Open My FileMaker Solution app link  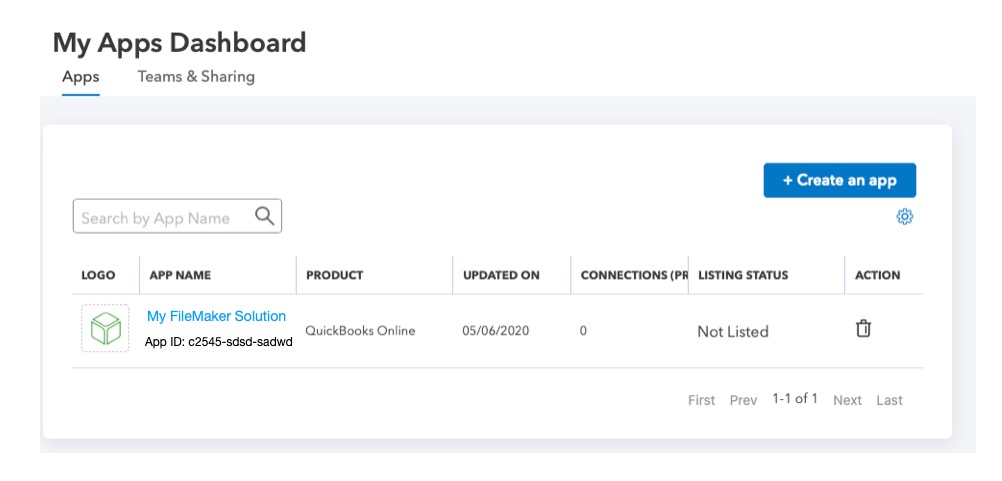click(x=217, y=316)
